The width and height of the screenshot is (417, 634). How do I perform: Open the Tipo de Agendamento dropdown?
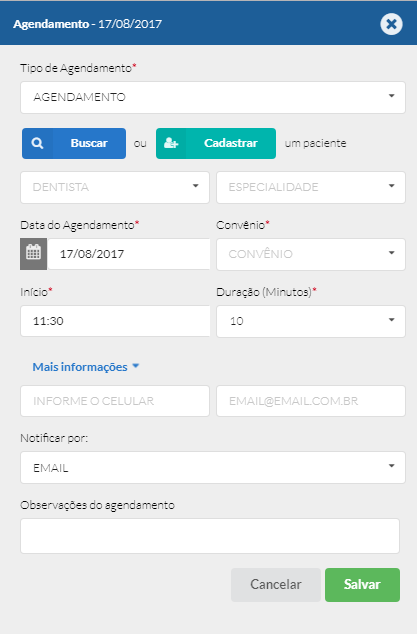[213, 97]
